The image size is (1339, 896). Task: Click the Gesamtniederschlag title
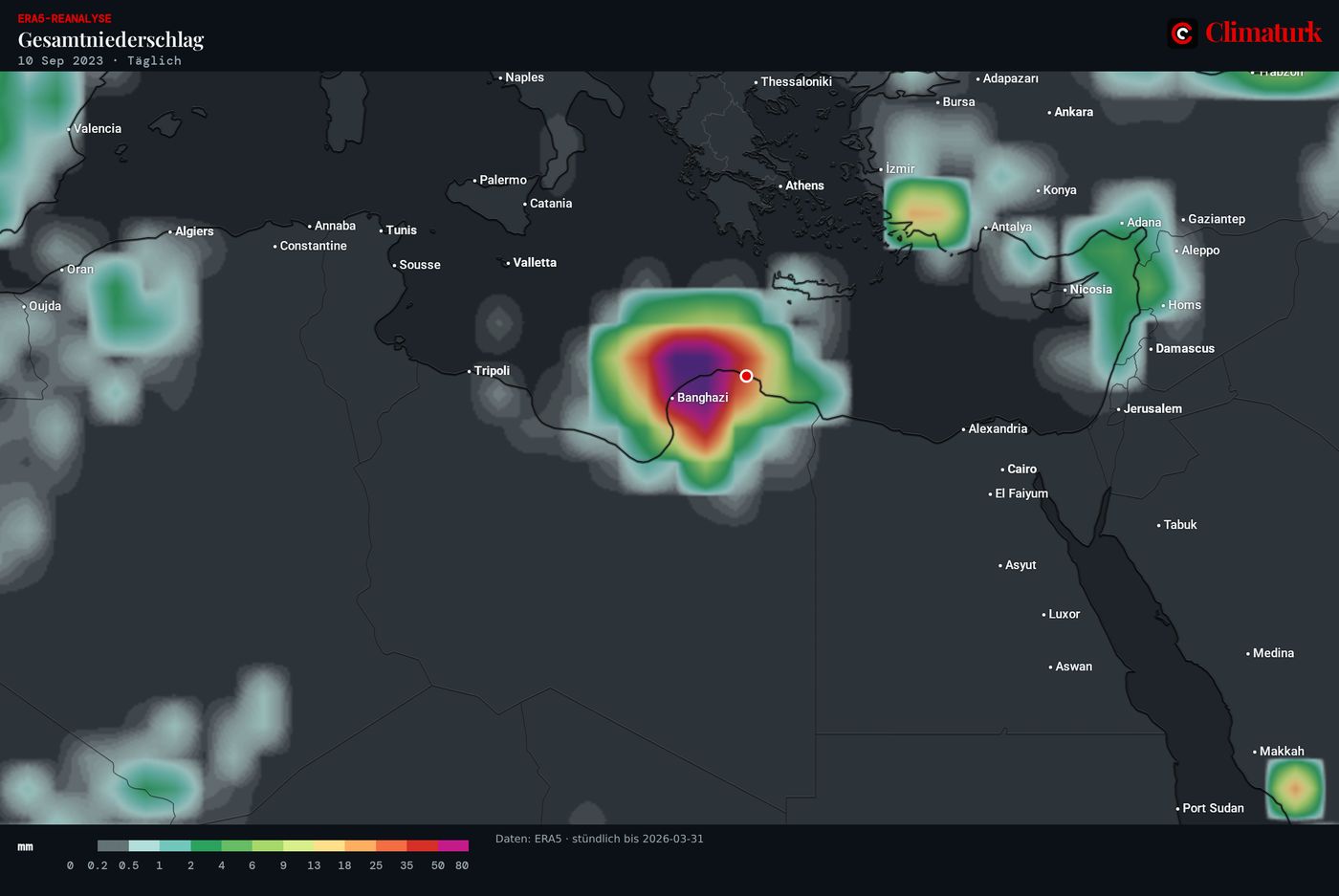[x=111, y=40]
